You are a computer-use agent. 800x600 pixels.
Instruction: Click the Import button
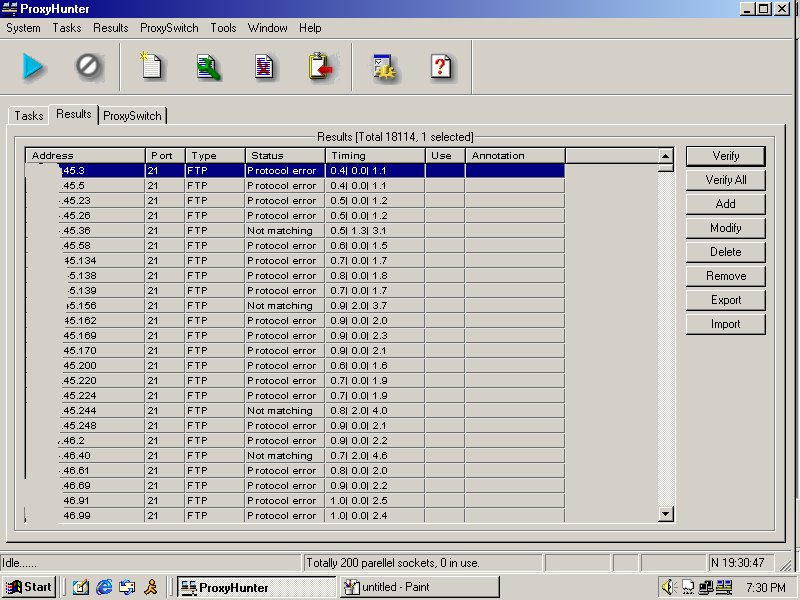click(725, 324)
